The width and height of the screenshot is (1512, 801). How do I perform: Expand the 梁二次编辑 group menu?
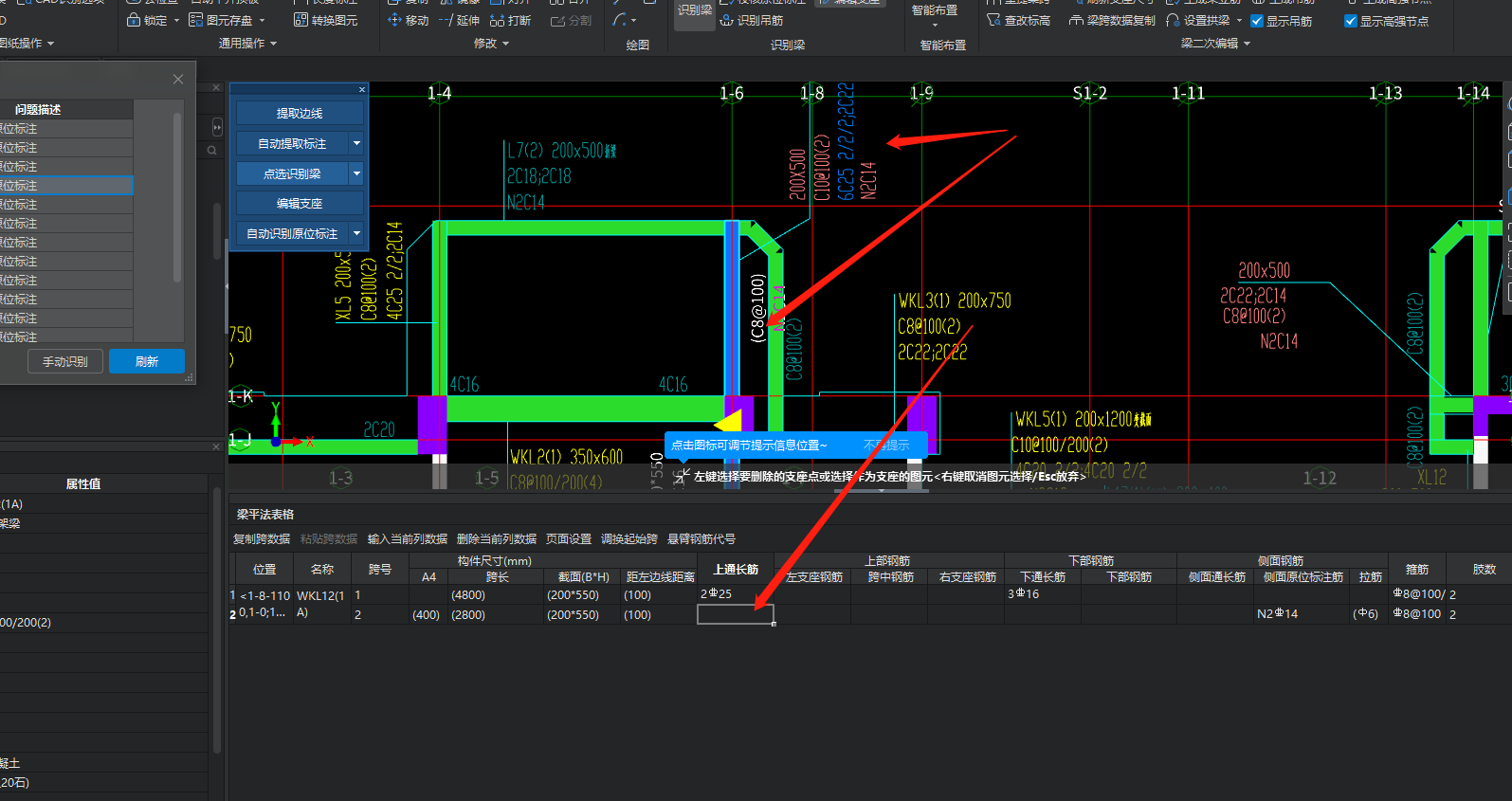(1248, 44)
